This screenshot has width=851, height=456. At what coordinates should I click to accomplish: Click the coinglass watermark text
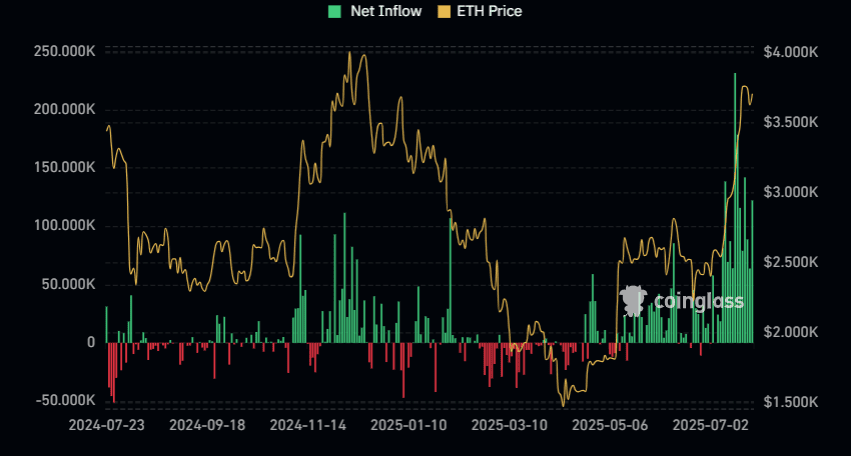point(698,300)
